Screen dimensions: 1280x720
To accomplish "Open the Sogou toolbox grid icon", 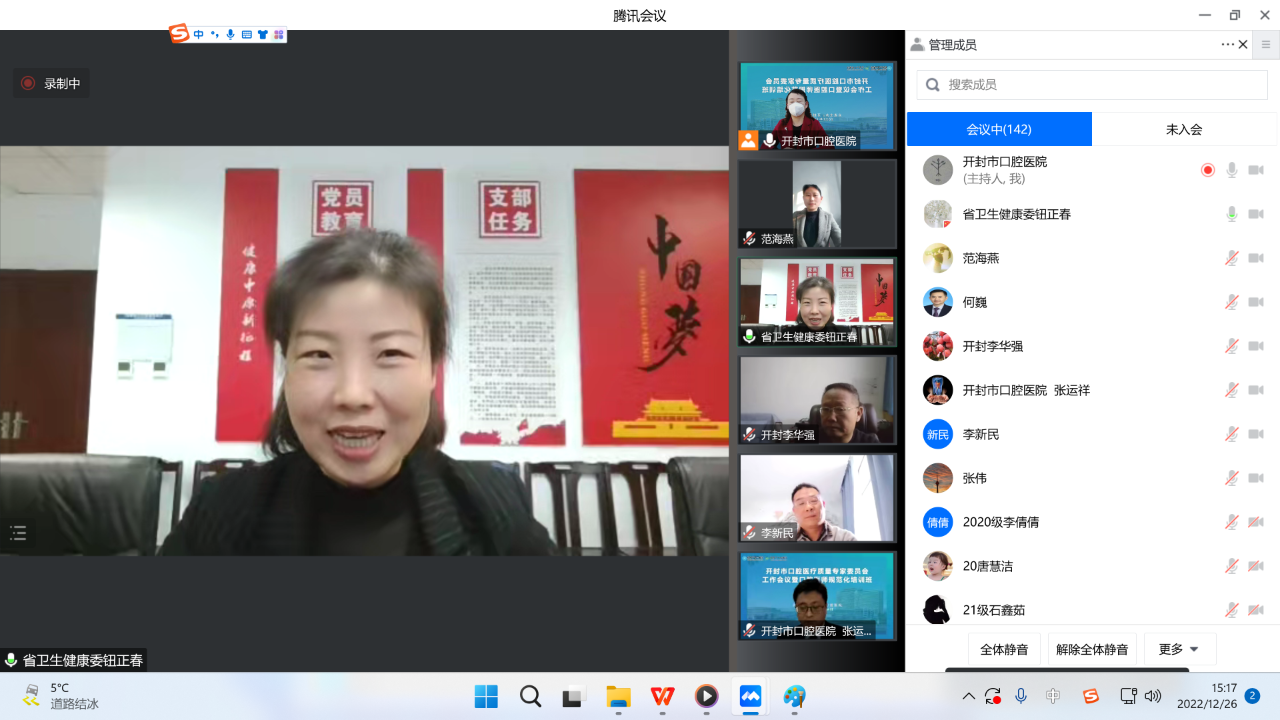I will tap(278, 33).
